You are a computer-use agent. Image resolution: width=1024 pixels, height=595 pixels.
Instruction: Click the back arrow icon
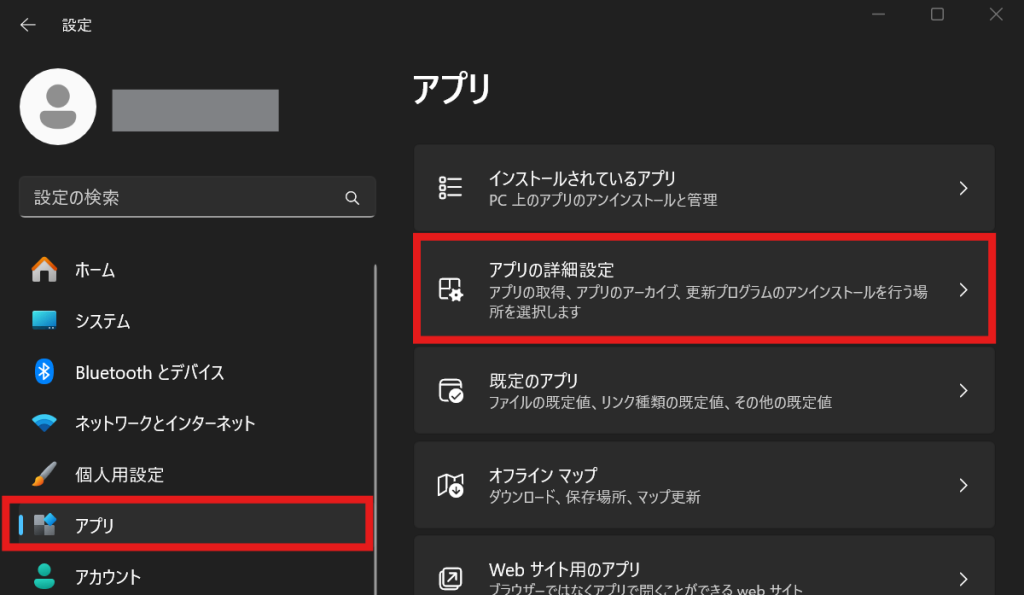pyautogui.click(x=27, y=25)
